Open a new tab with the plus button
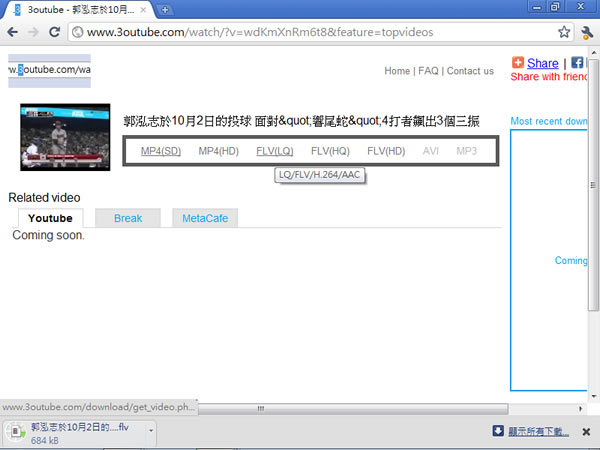 (x=165, y=10)
